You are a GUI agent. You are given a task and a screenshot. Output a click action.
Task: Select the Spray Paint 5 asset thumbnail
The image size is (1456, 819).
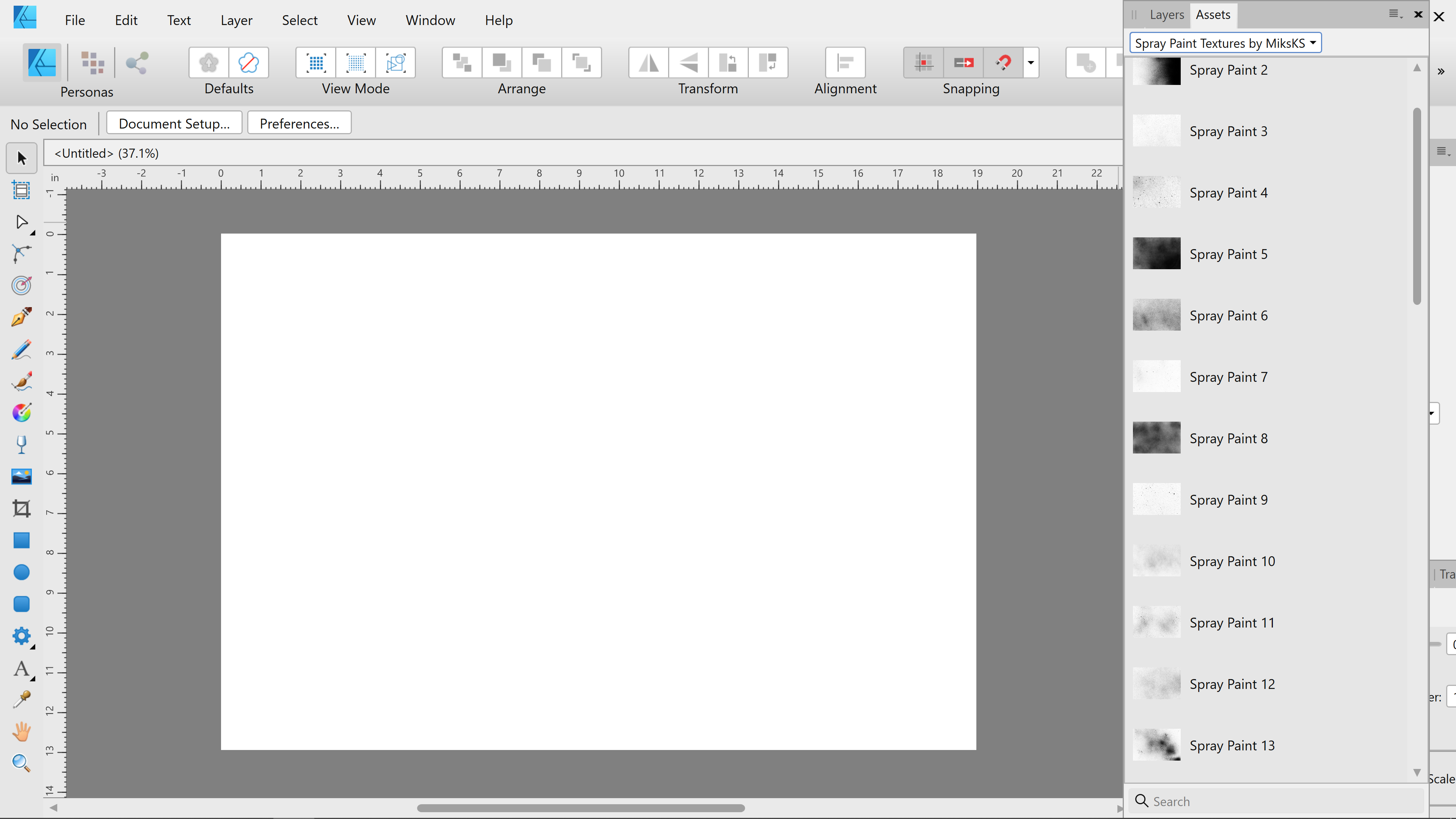pyautogui.click(x=1156, y=253)
